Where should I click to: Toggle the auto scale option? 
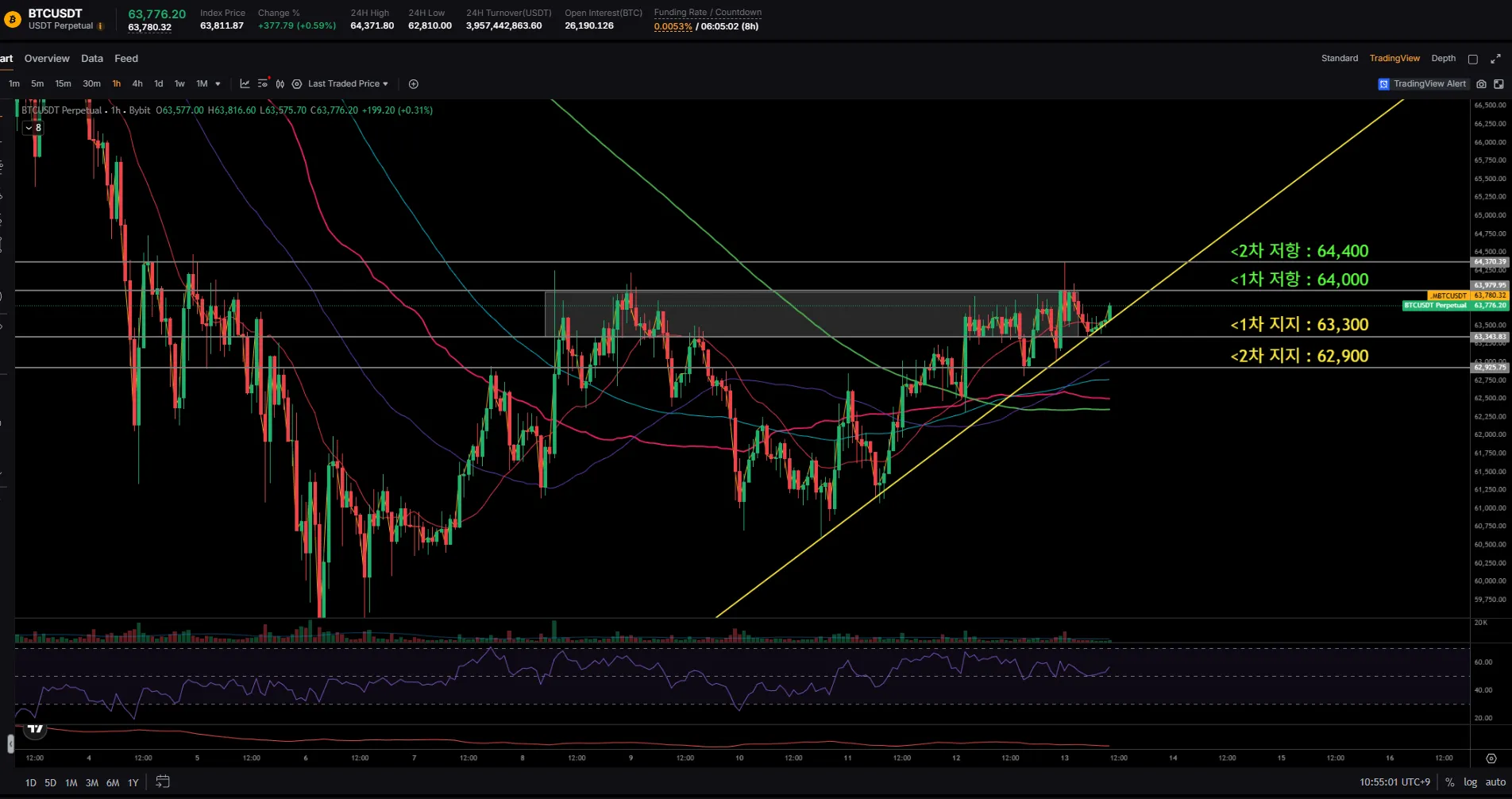click(1495, 782)
